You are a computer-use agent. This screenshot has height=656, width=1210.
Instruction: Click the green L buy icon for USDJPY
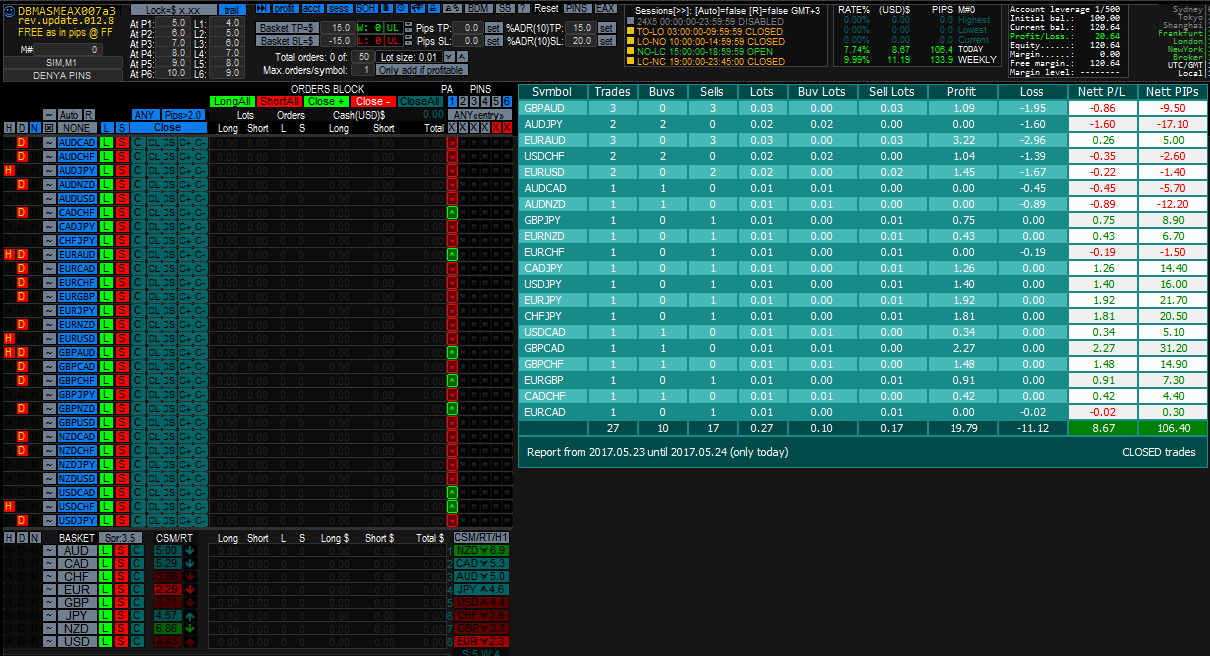click(106, 520)
